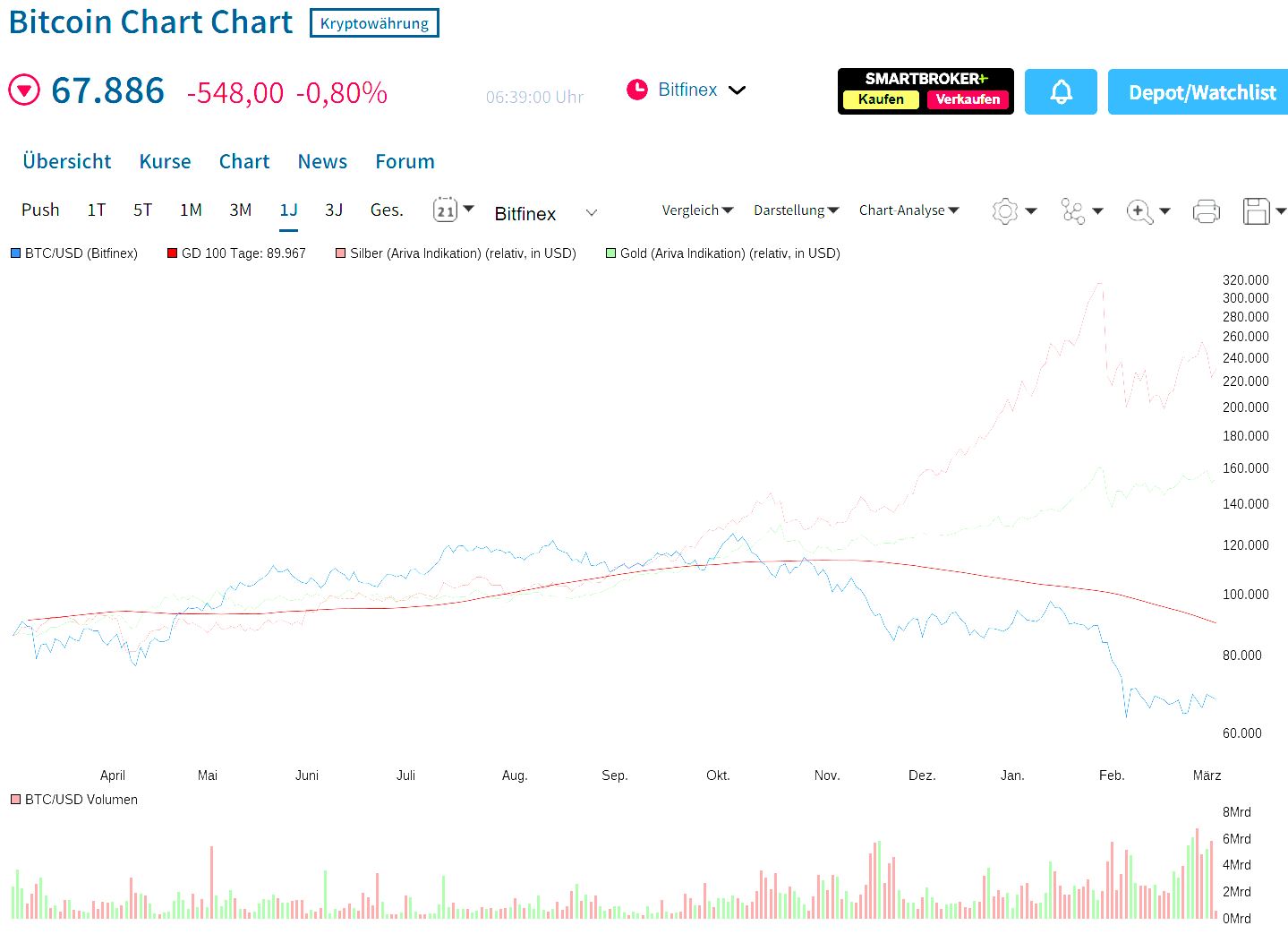The width and height of the screenshot is (1288, 934).
Task: Click the share chart icon
Action: tap(1074, 210)
